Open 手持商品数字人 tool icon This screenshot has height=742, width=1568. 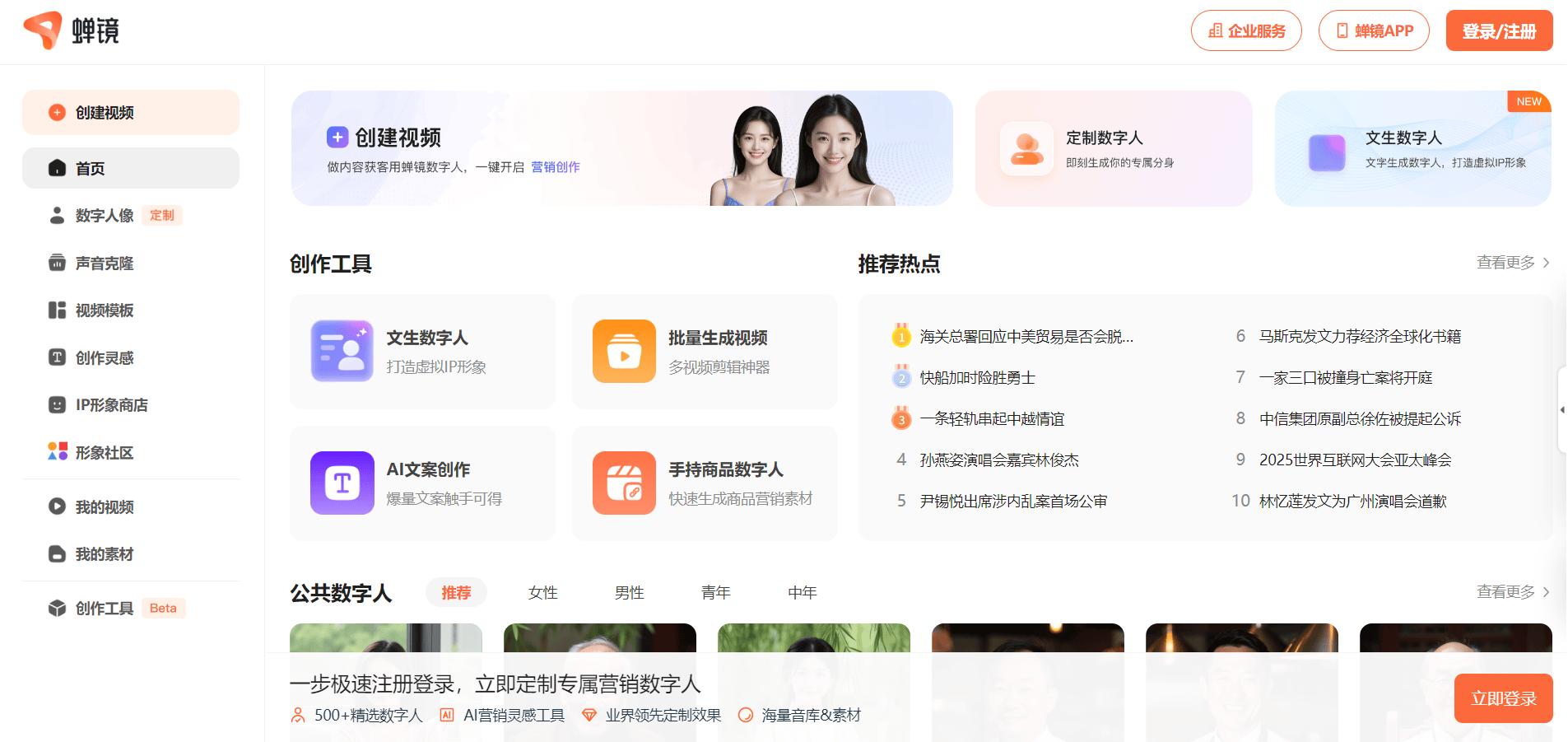[624, 483]
